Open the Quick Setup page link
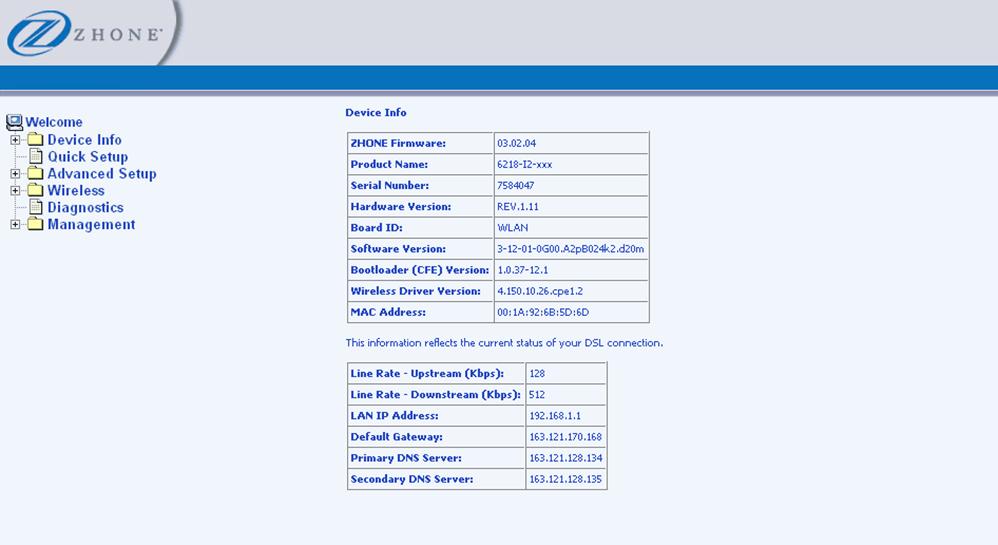The image size is (998, 545). point(88,157)
